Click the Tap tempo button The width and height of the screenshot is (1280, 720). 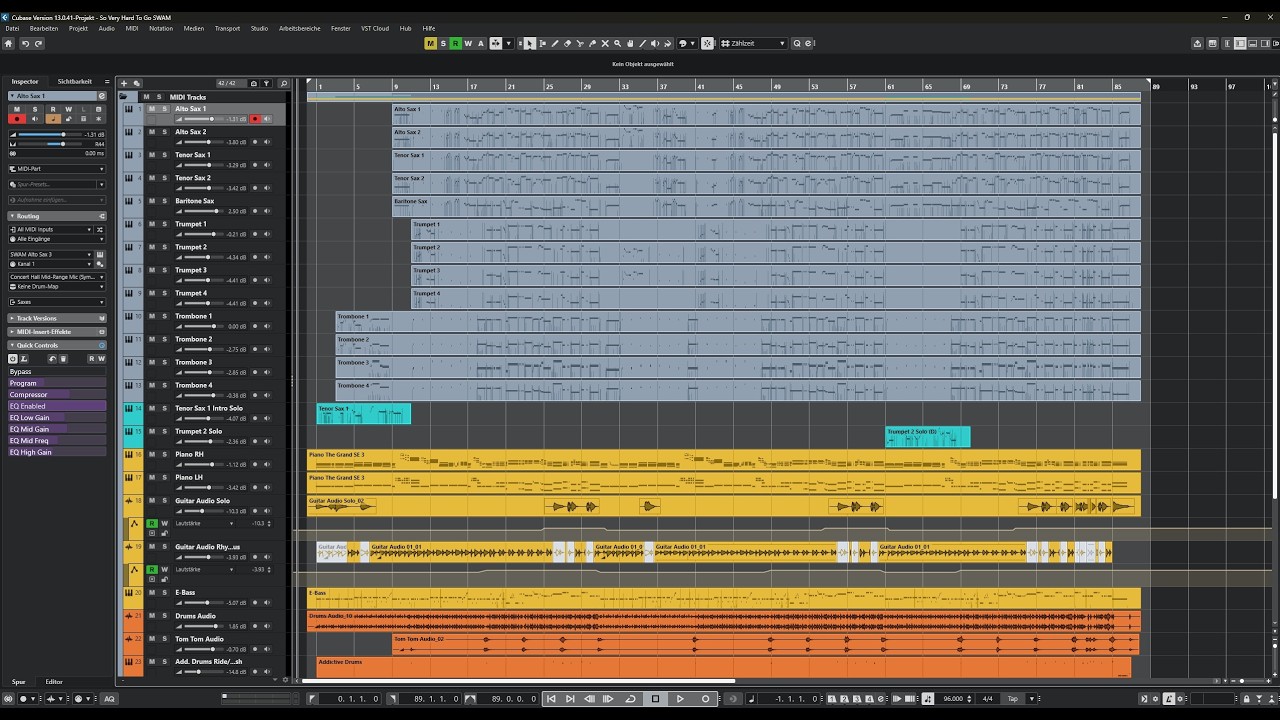1012,699
